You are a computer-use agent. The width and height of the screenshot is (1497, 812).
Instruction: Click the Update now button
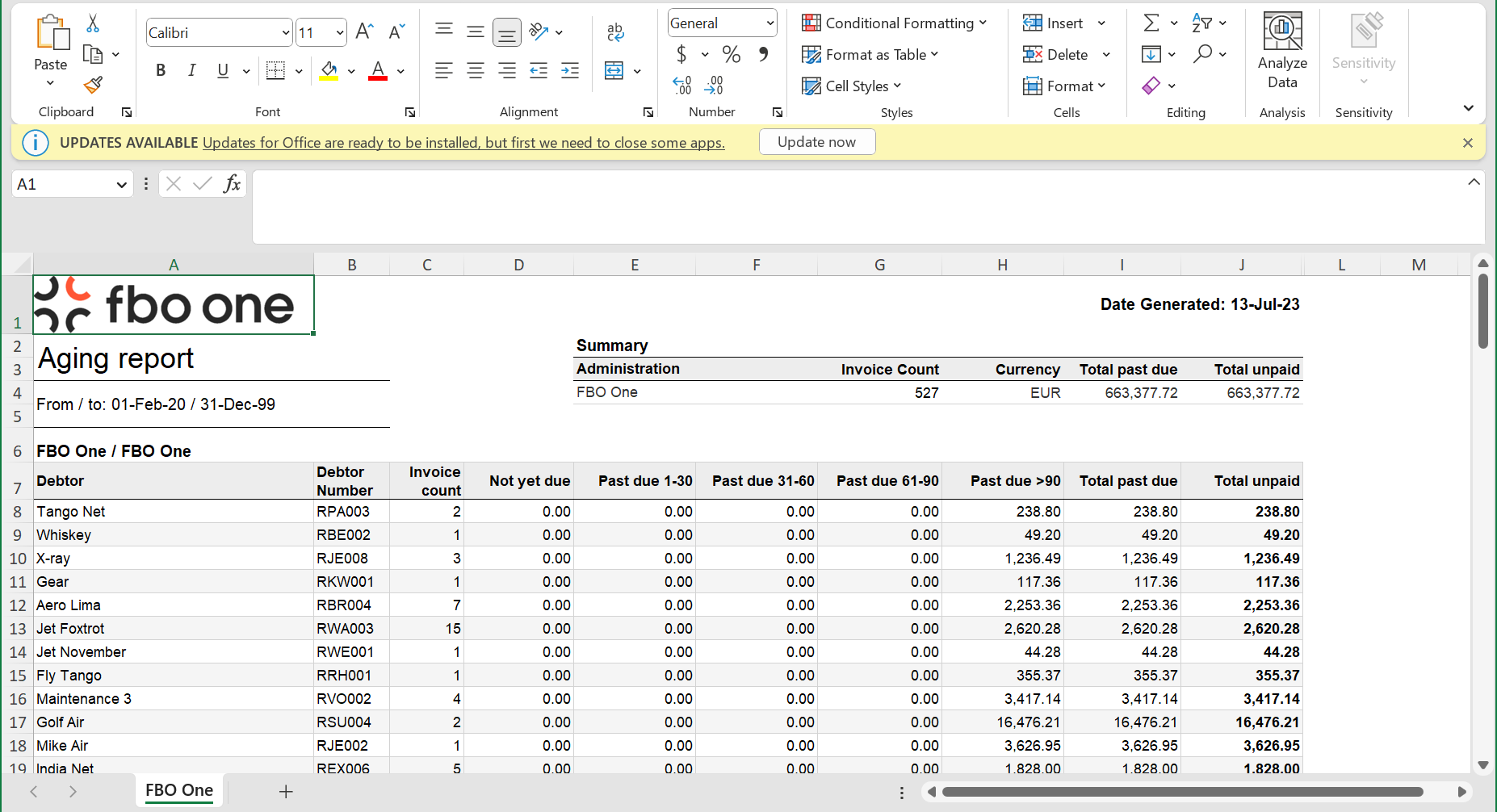817,142
